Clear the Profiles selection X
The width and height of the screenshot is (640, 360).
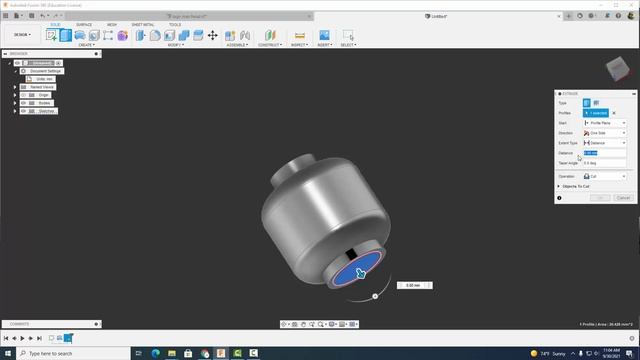(614, 113)
